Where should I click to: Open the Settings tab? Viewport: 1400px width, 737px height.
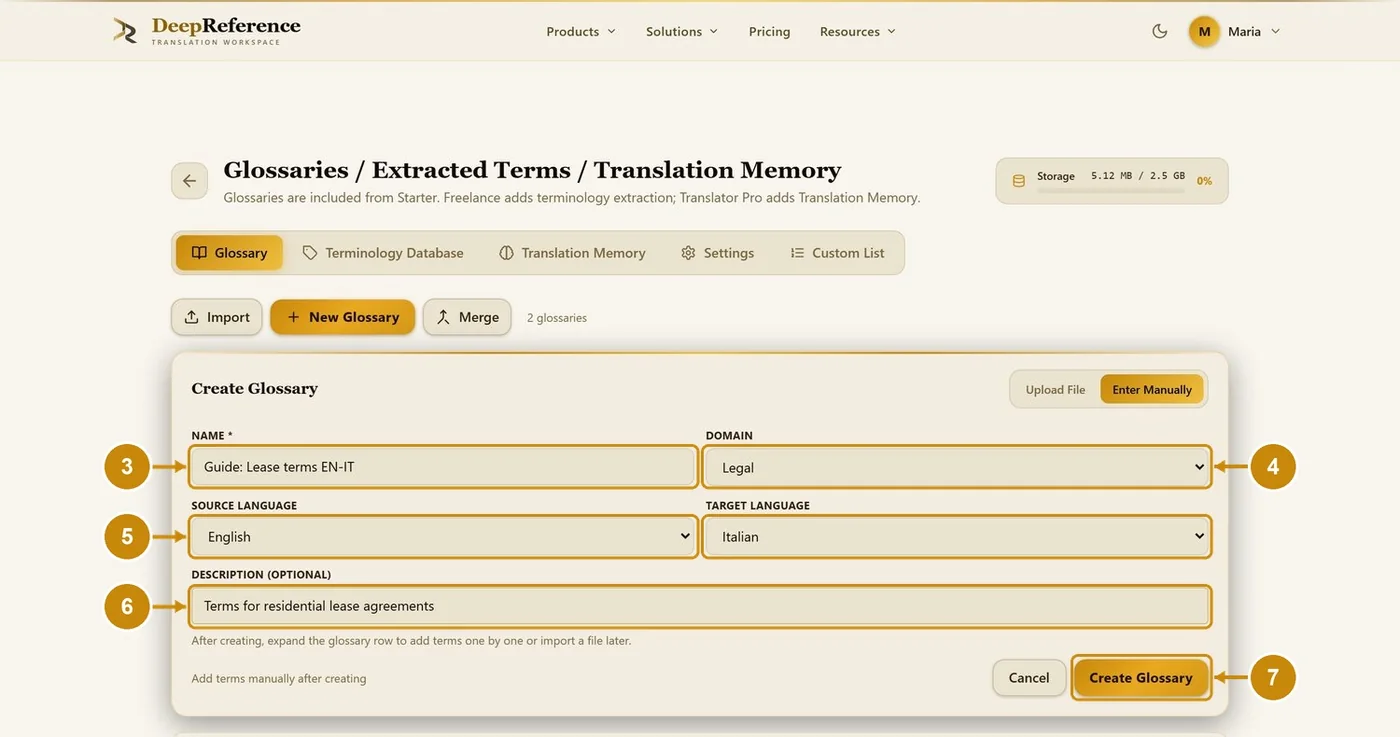click(717, 253)
